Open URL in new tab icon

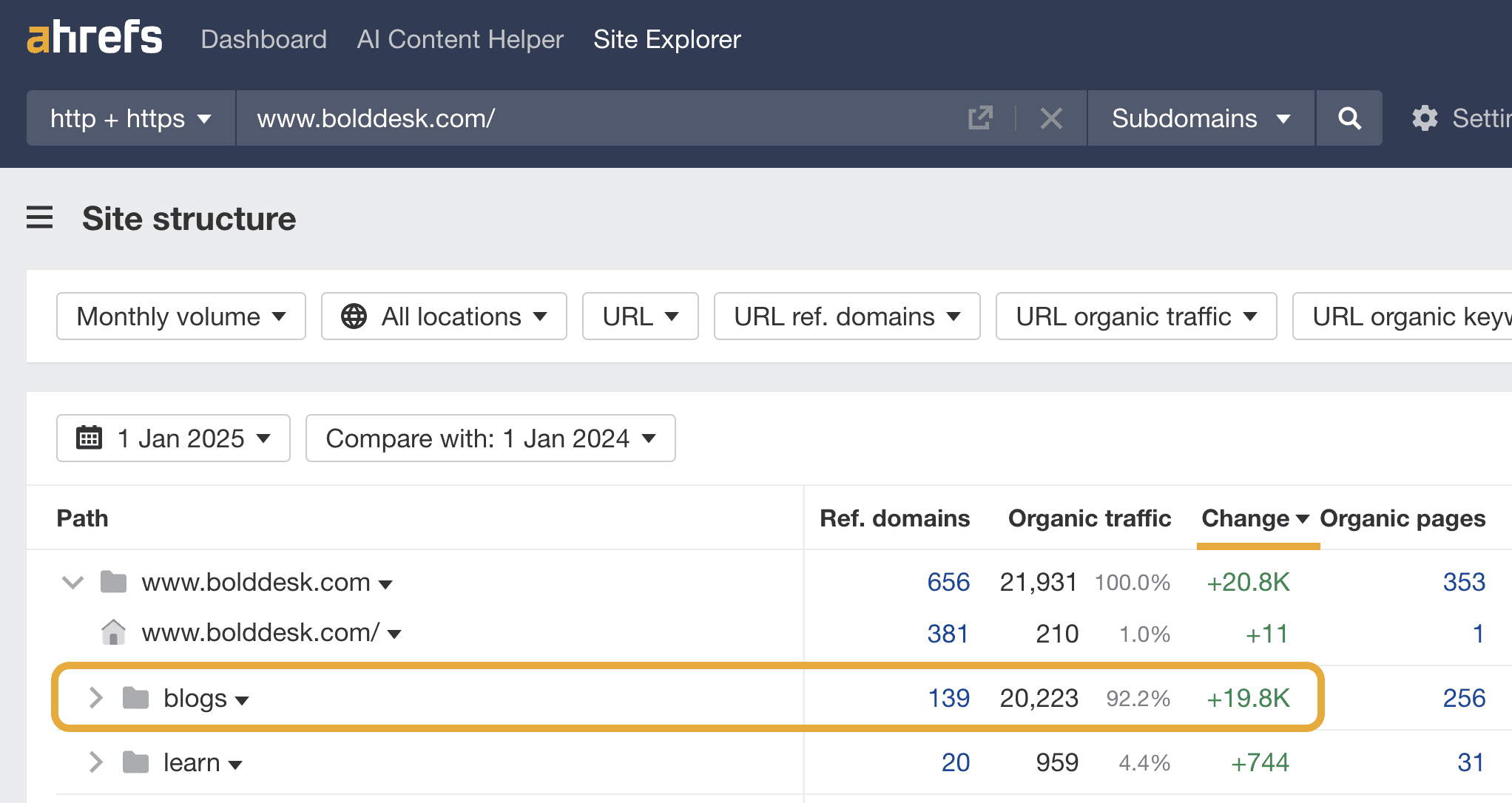(980, 118)
